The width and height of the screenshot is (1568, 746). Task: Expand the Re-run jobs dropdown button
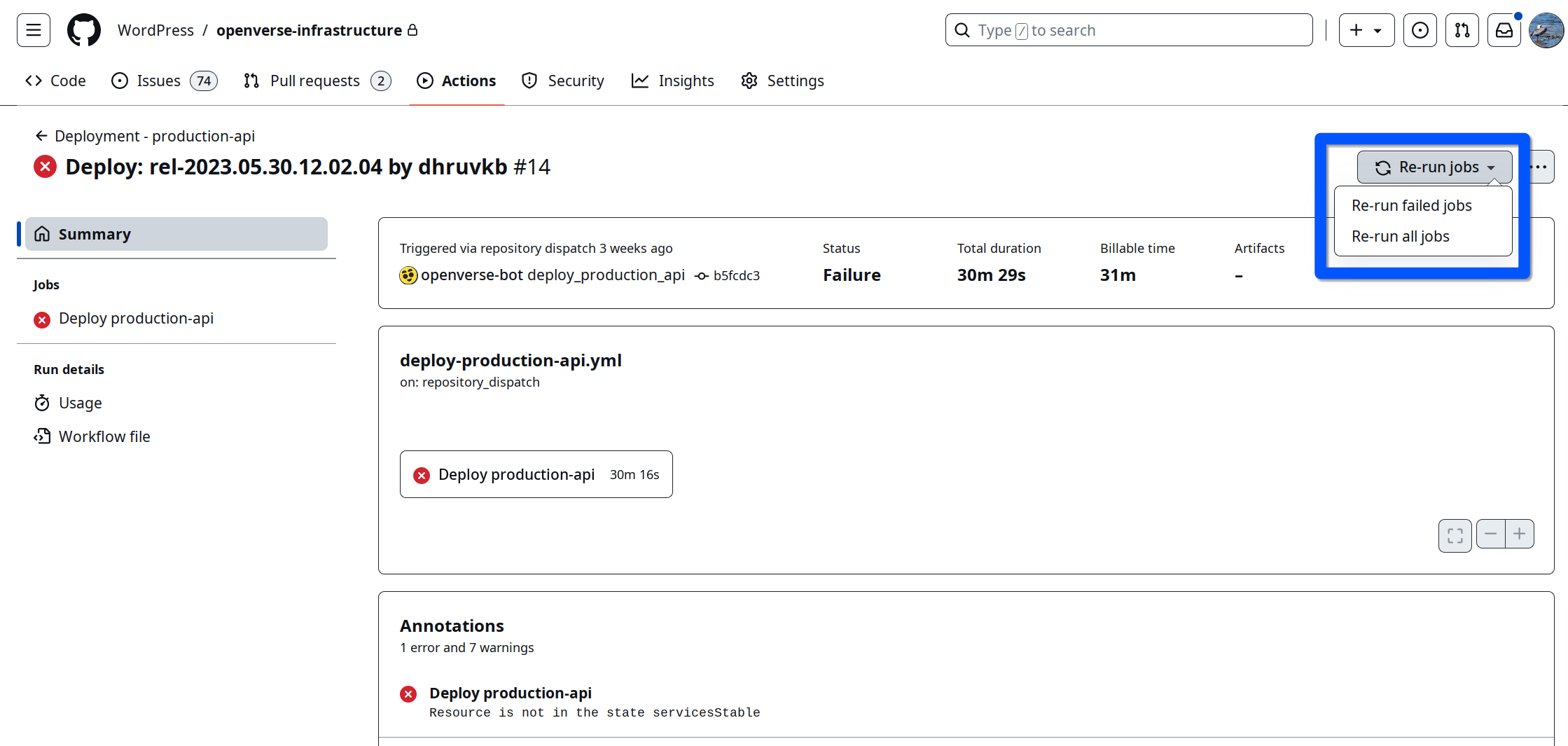(x=1434, y=167)
